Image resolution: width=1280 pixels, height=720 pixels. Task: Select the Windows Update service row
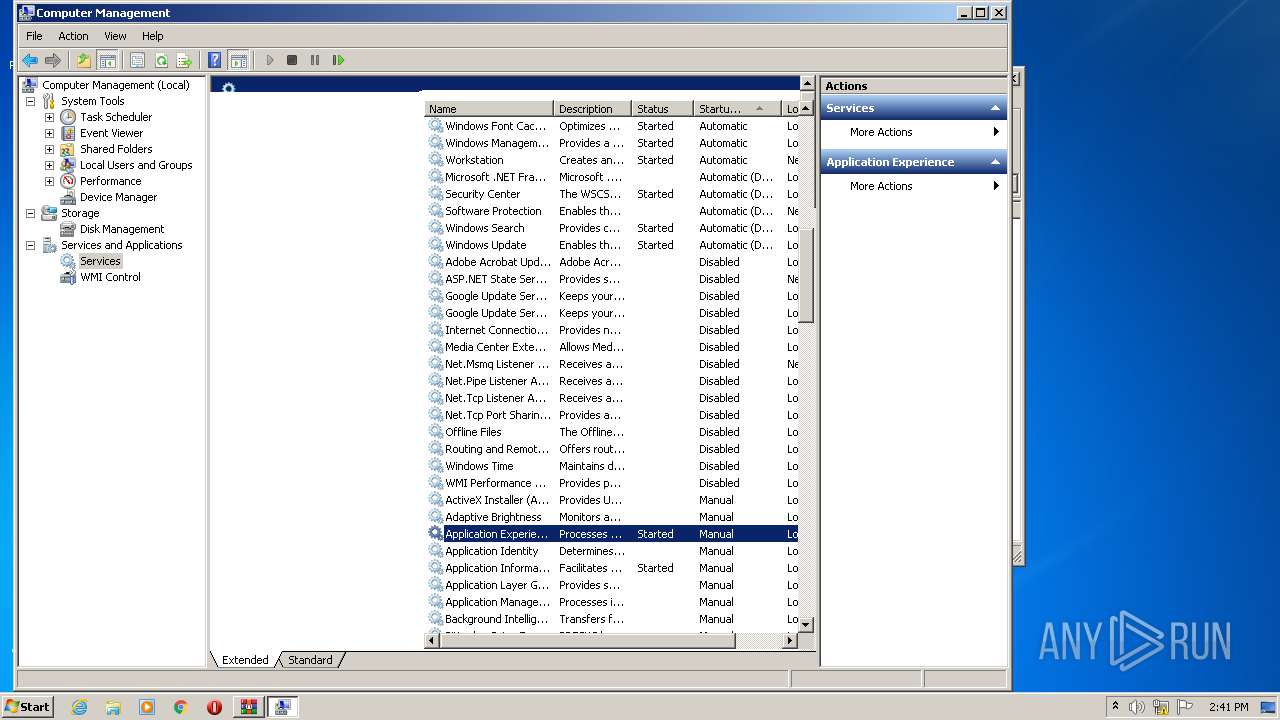pos(612,245)
